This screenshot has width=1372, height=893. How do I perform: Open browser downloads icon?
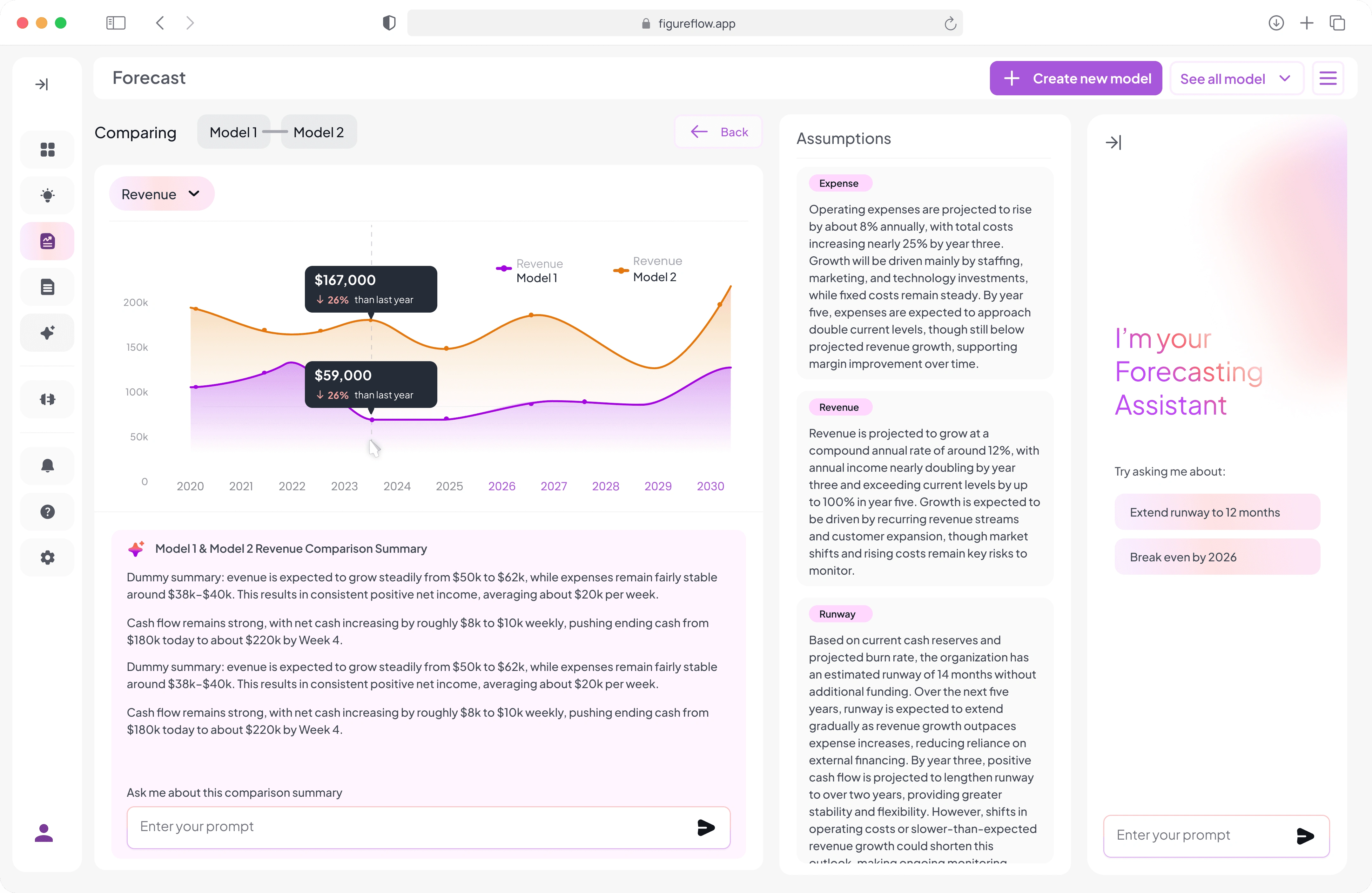tap(1276, 23)
